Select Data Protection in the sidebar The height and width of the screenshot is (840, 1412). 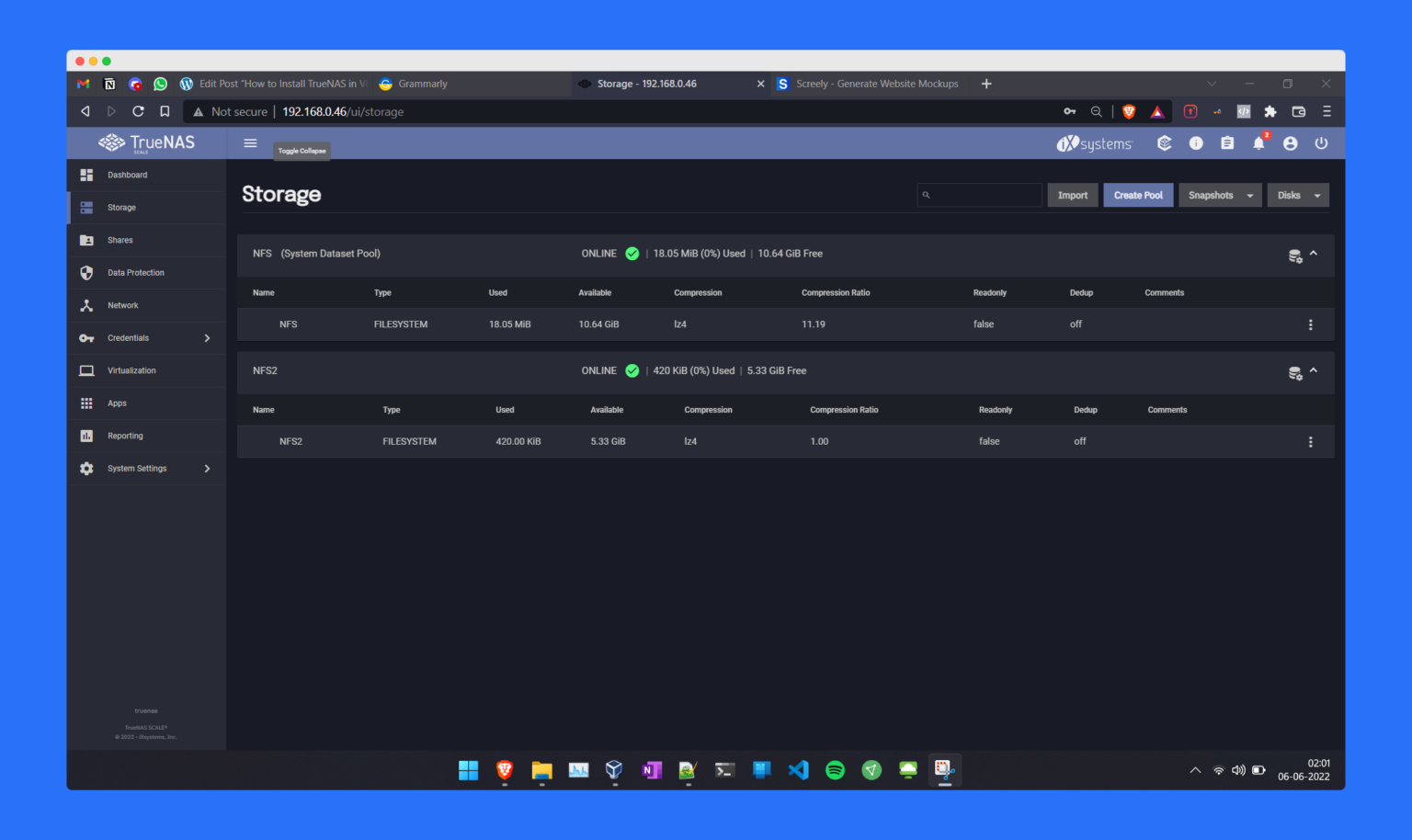coord(135,272)
